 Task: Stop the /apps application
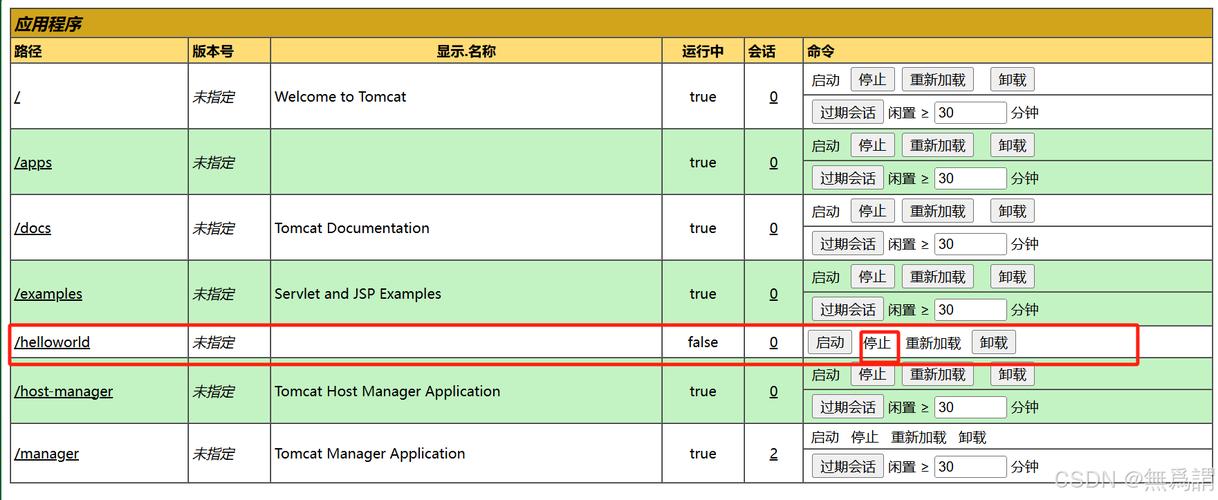(x=872, y=146)
